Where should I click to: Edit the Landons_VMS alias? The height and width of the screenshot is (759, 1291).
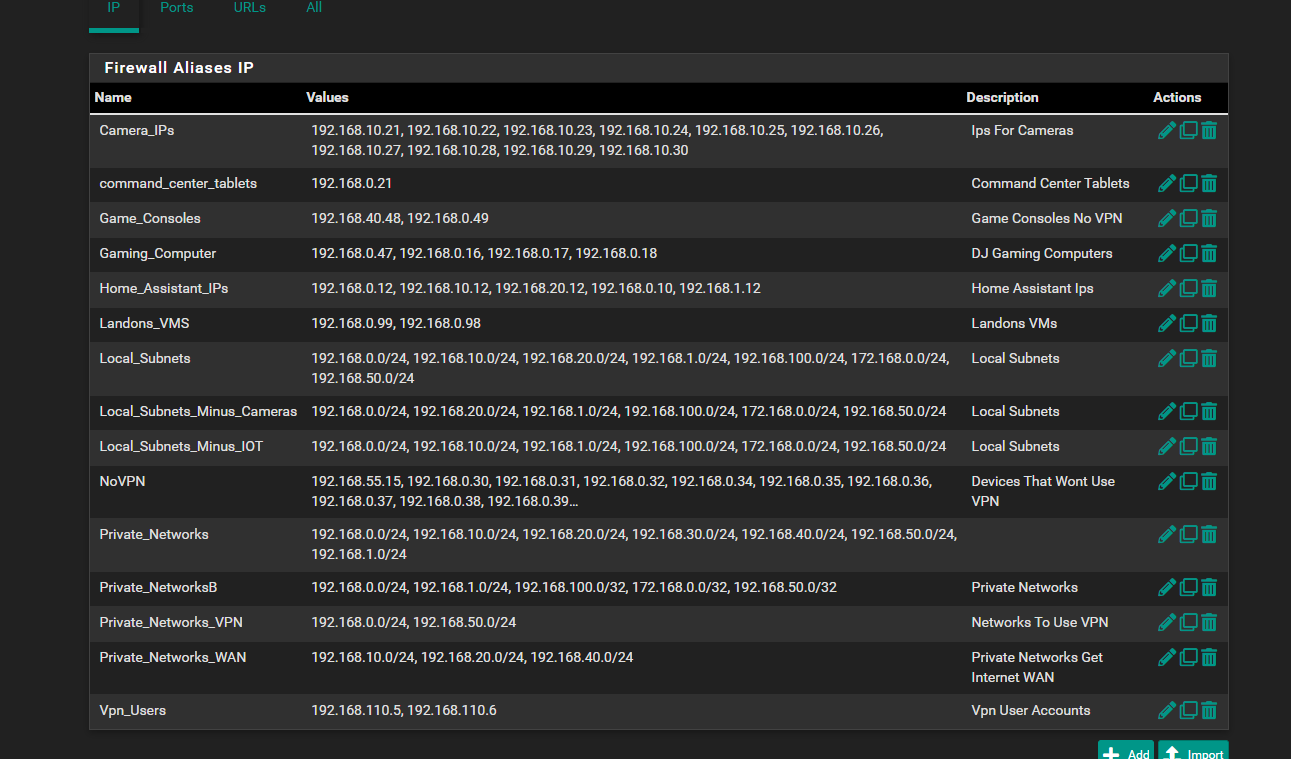[1166, 323]
